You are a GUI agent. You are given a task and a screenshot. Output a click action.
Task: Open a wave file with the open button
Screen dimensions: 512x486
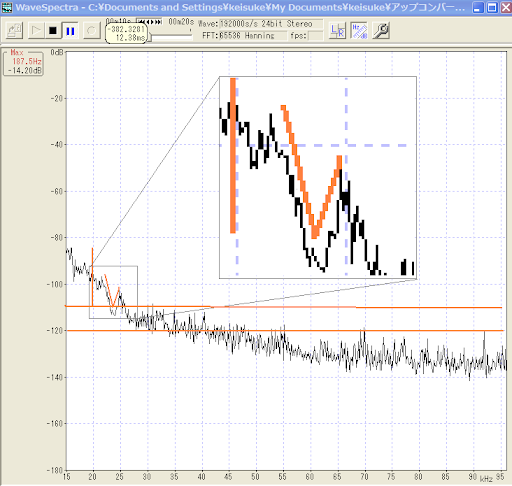(14, 31)
